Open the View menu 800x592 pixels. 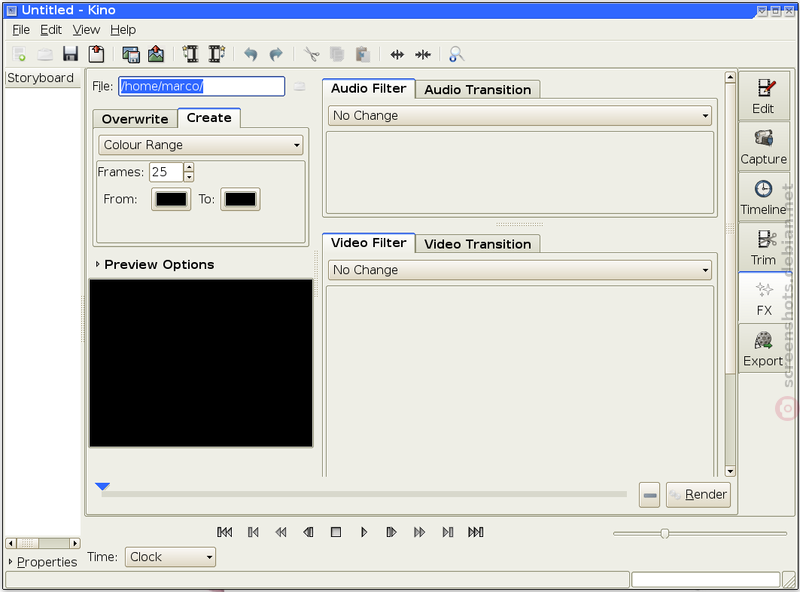pos(86,30)
